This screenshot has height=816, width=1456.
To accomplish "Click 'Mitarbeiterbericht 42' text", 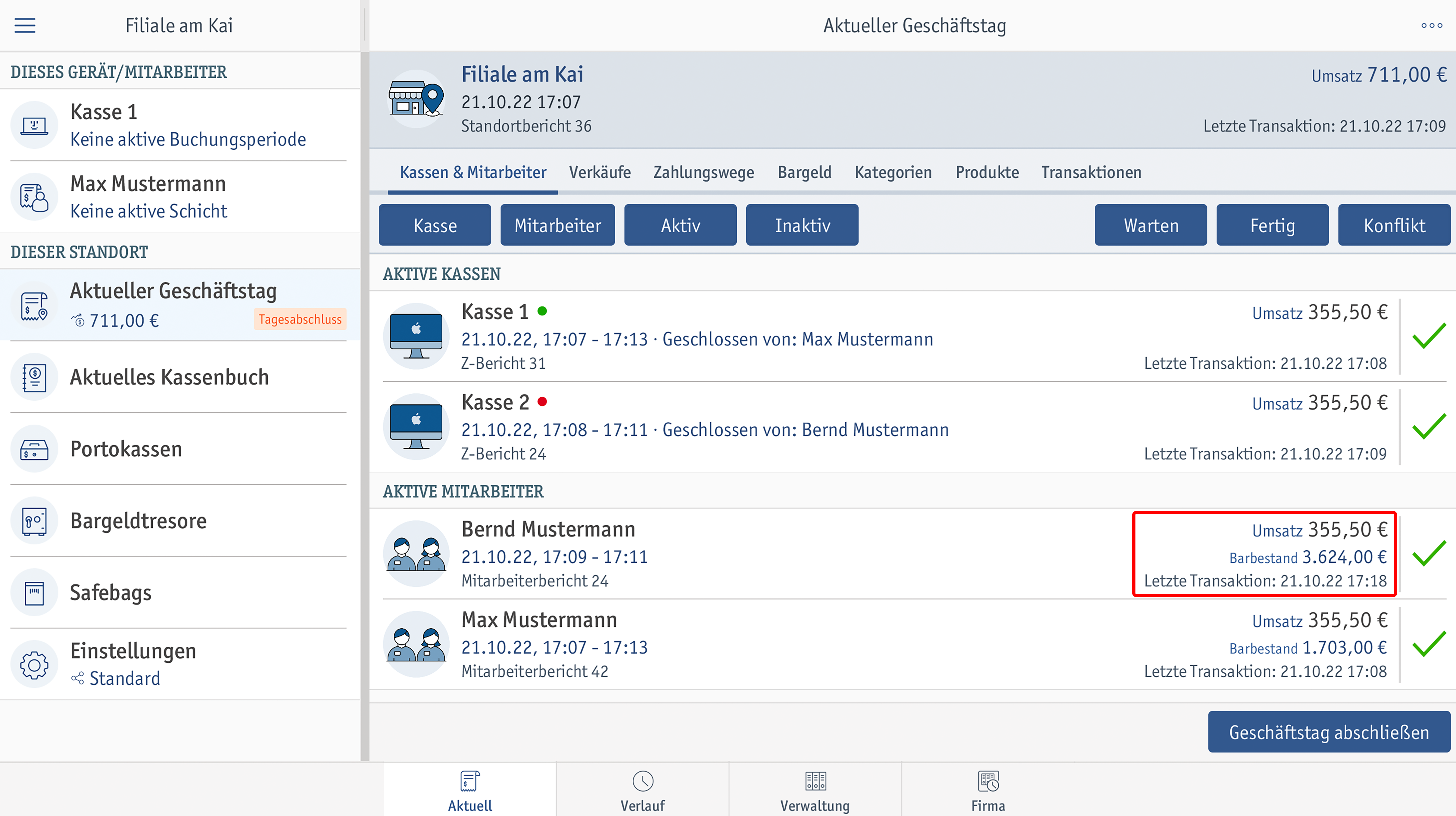I will [x=535, y=671].
